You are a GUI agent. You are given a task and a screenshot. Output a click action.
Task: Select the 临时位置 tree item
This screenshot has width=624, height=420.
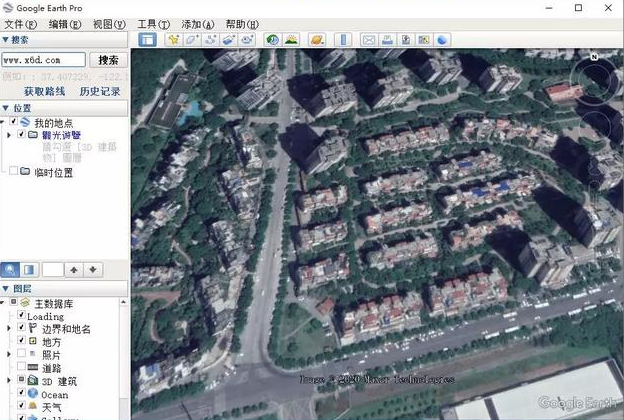coord(53,173)
